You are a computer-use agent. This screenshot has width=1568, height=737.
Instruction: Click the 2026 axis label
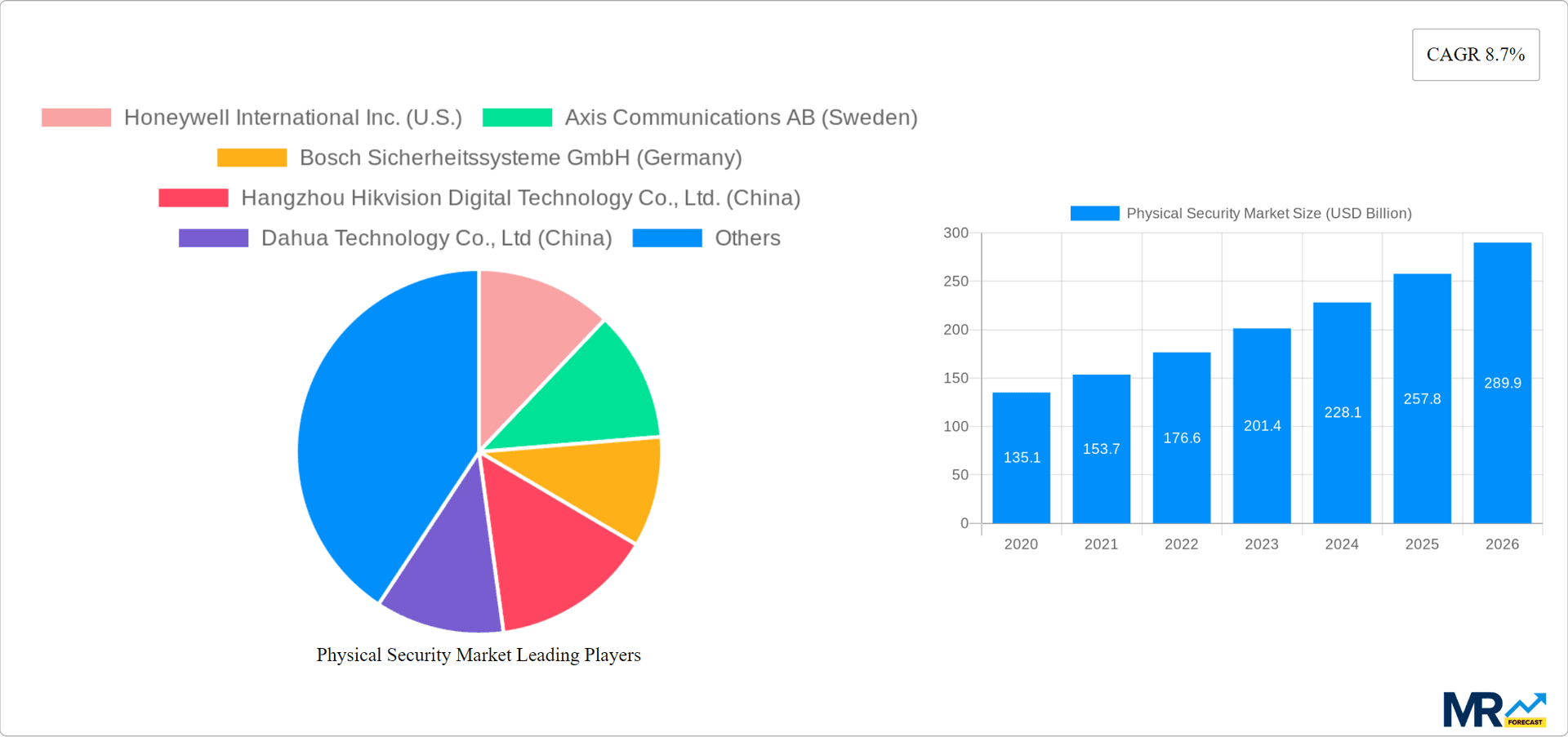[x=1502, y=544]
